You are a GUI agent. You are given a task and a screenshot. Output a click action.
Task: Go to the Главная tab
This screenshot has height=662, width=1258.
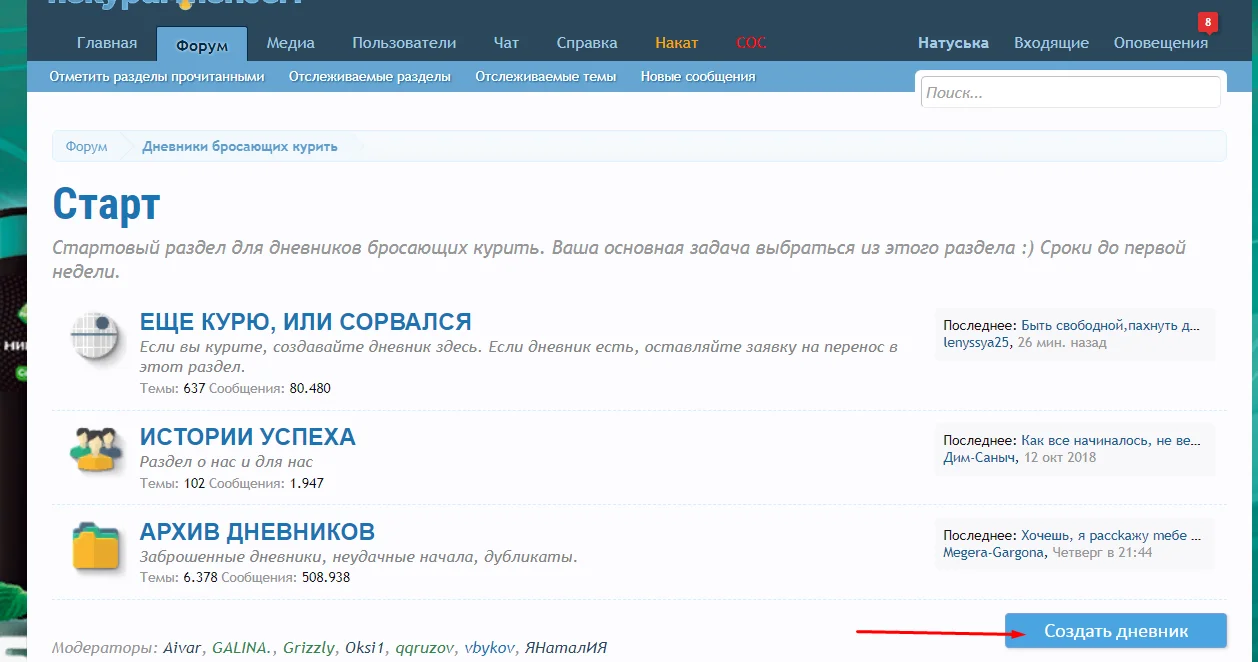(107, 43)
